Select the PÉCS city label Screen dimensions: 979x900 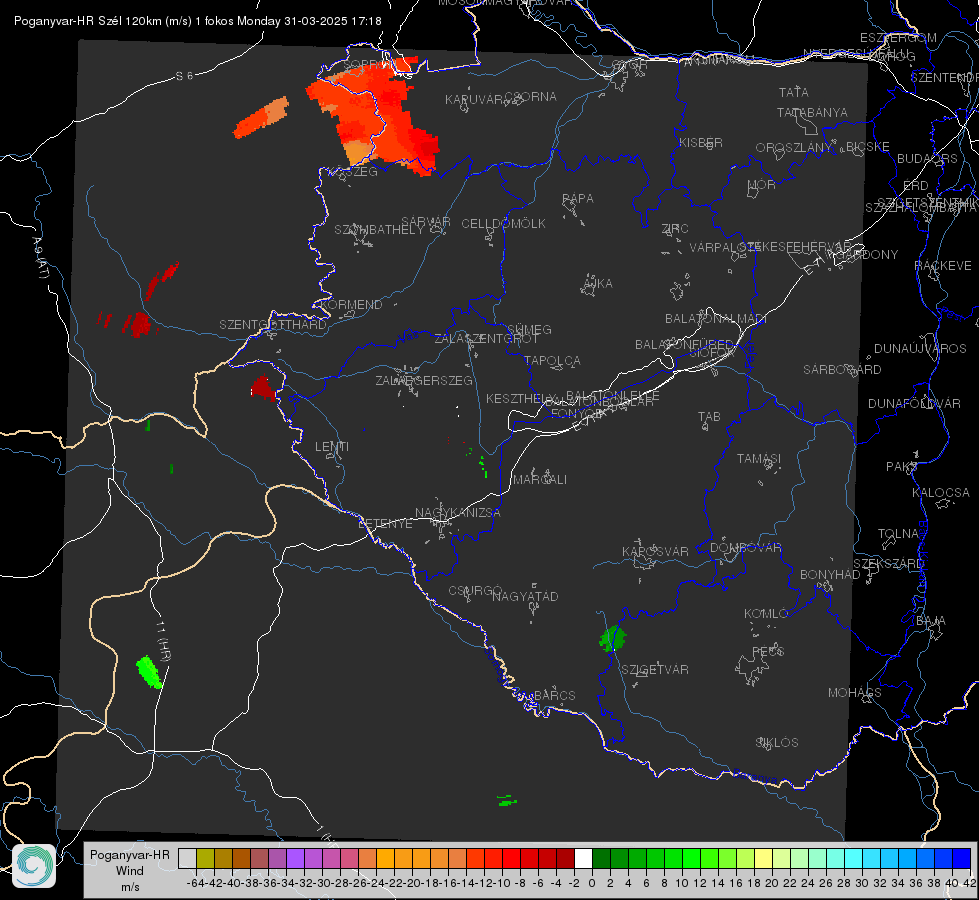tap(768, 651)
